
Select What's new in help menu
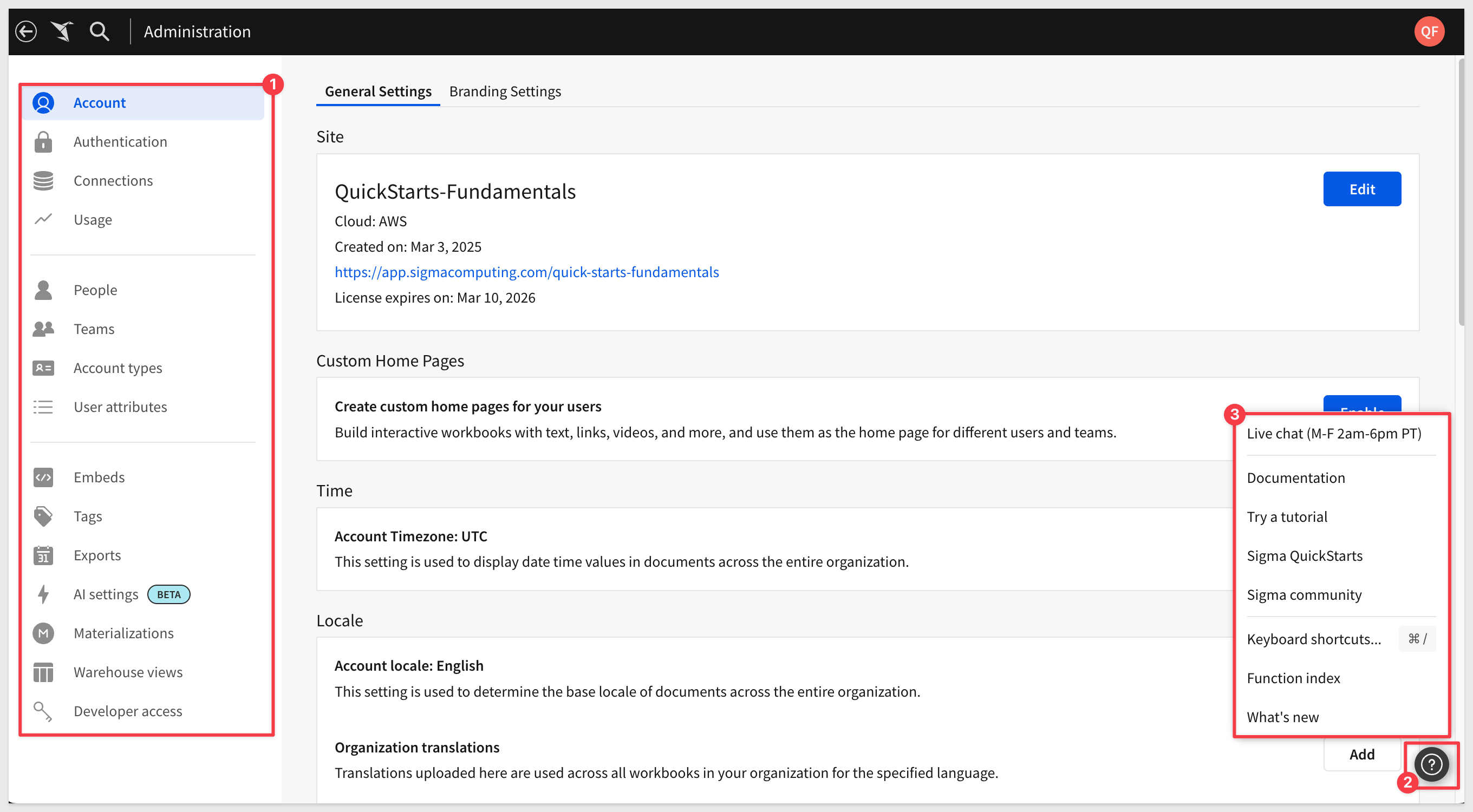(x=1282, y=717)
